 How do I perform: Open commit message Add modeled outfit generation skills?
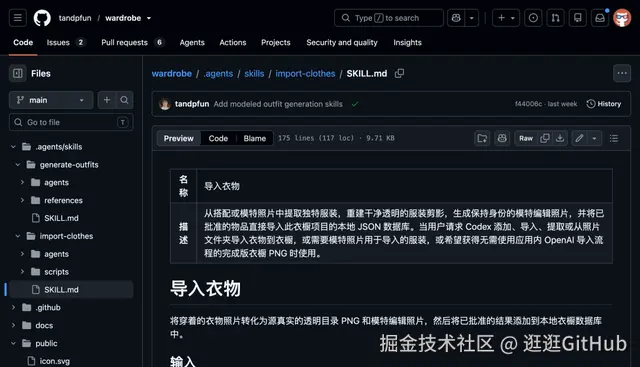click(278, 104)
